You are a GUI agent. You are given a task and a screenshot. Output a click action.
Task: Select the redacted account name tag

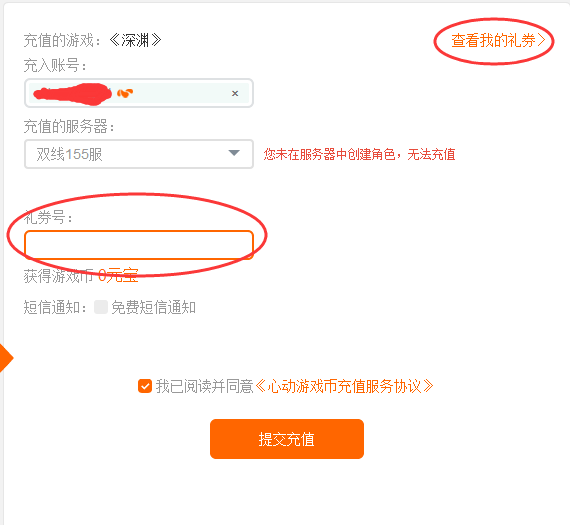click(x=73, y=94)
